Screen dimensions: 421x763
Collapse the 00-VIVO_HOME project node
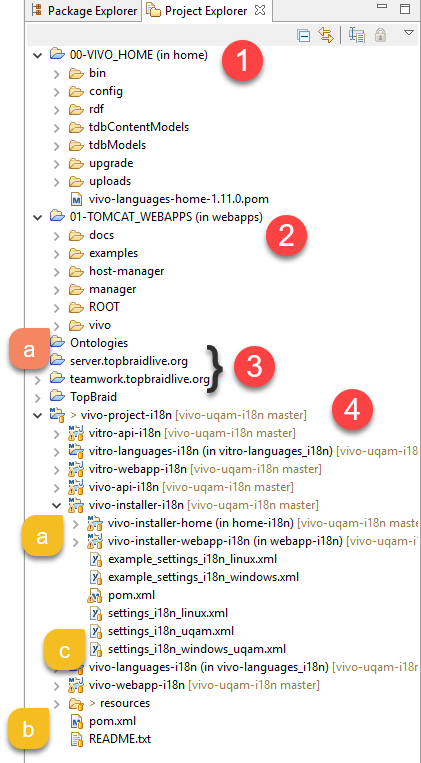37,55
